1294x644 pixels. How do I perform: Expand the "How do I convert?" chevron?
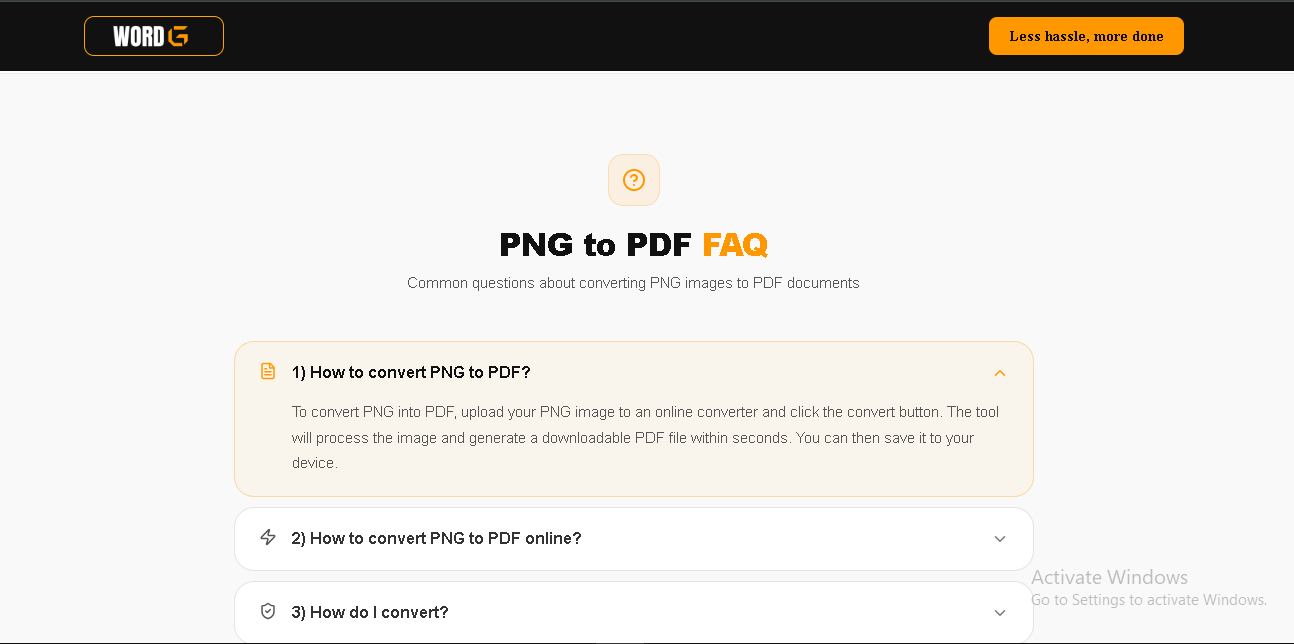[999, 613]
